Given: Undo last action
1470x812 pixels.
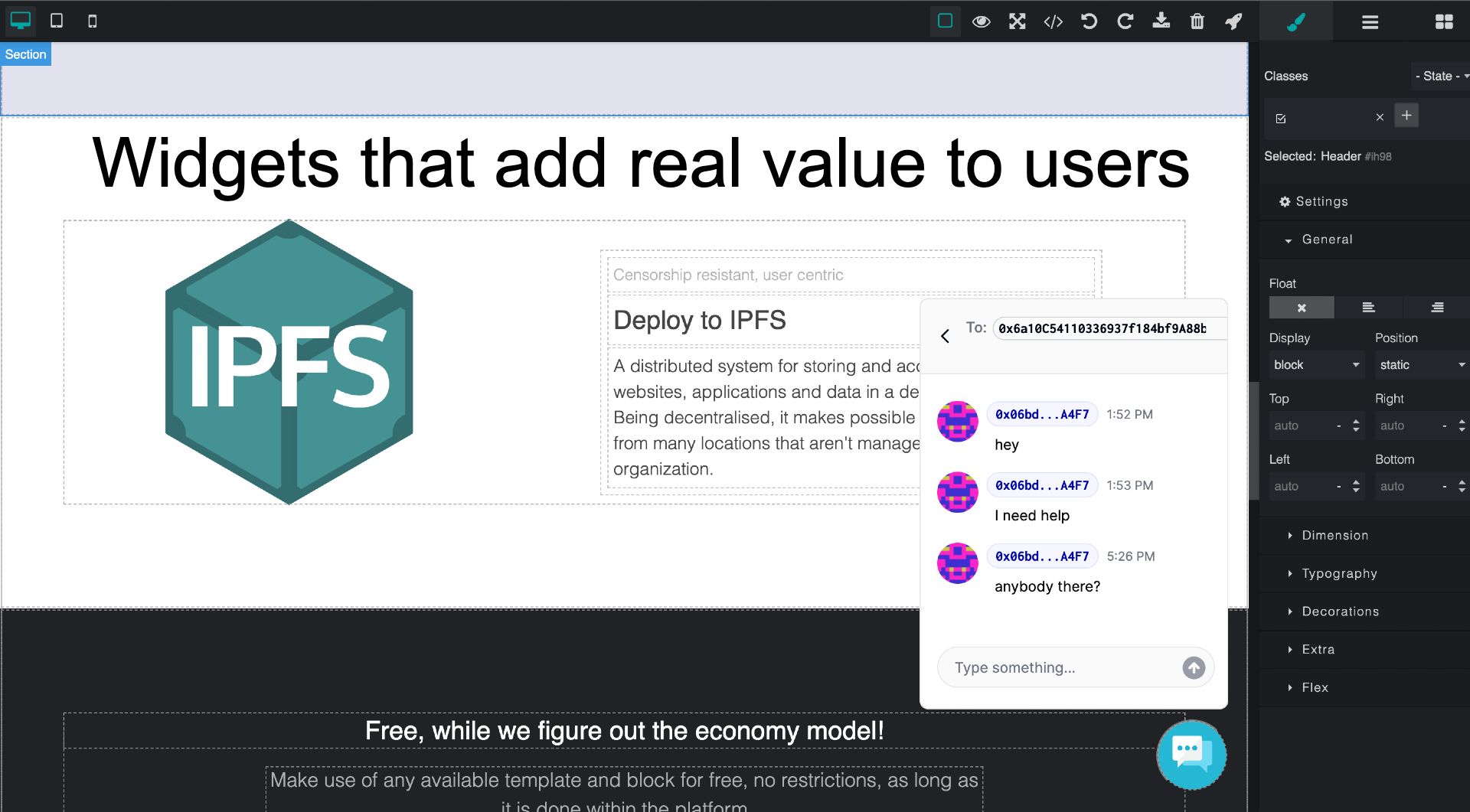Looking at the screenshot, I should [1089, 21].
